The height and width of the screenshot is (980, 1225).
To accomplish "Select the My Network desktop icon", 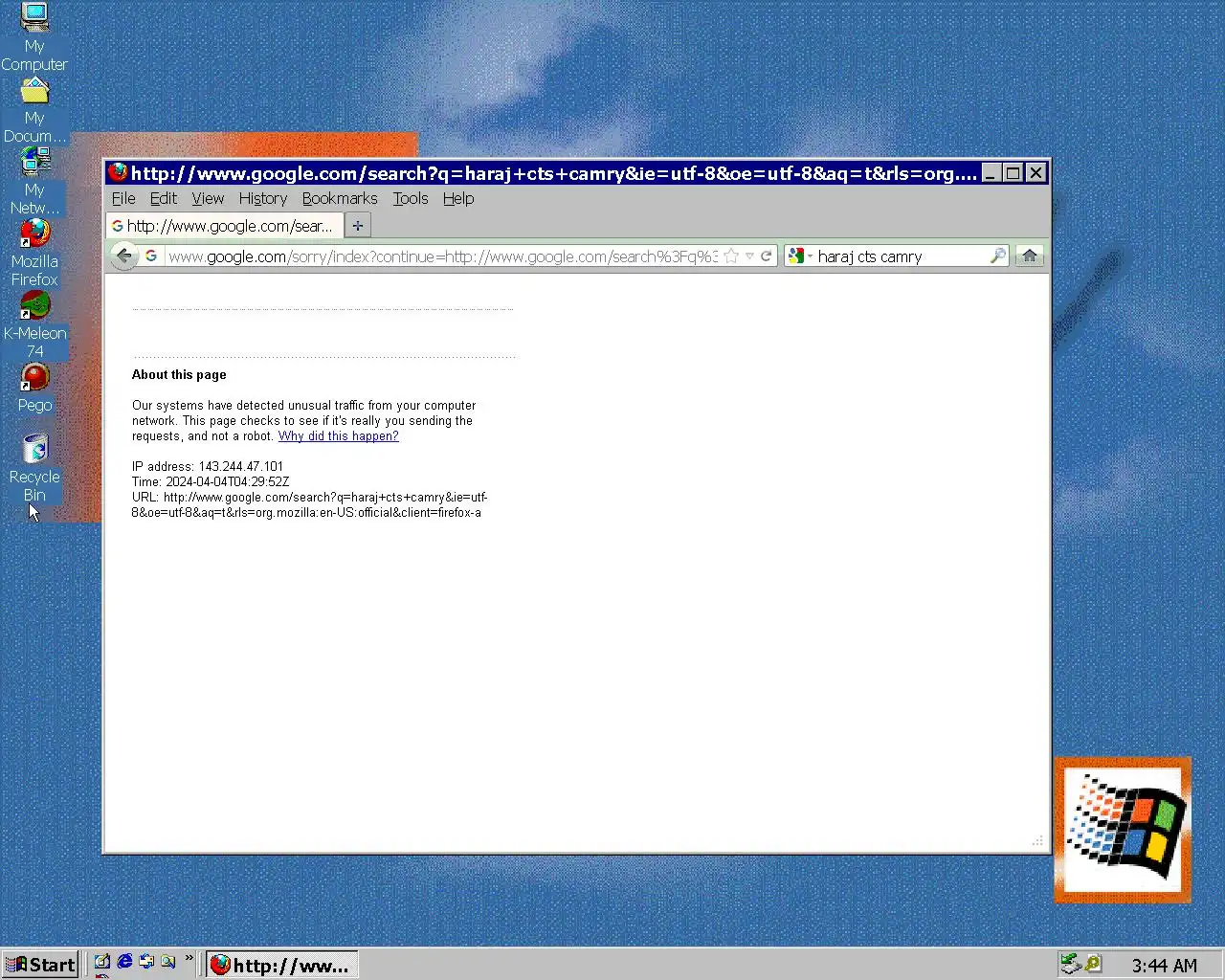I will click(34, 182).
